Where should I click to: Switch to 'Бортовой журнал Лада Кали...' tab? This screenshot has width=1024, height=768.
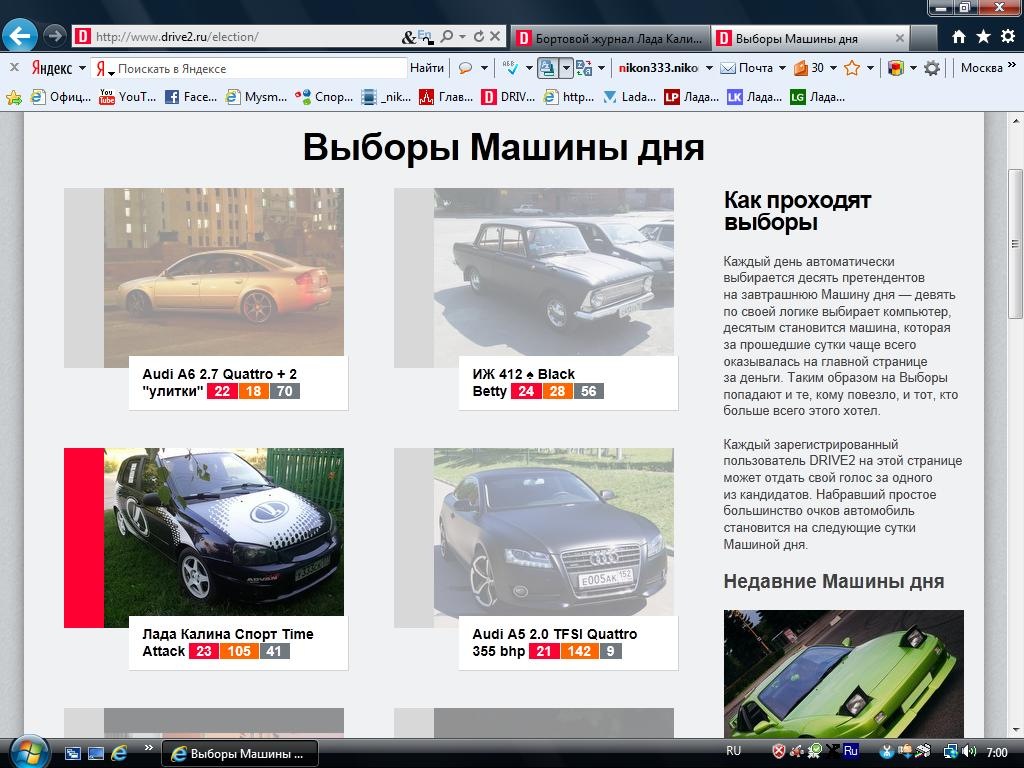point(610,39)
